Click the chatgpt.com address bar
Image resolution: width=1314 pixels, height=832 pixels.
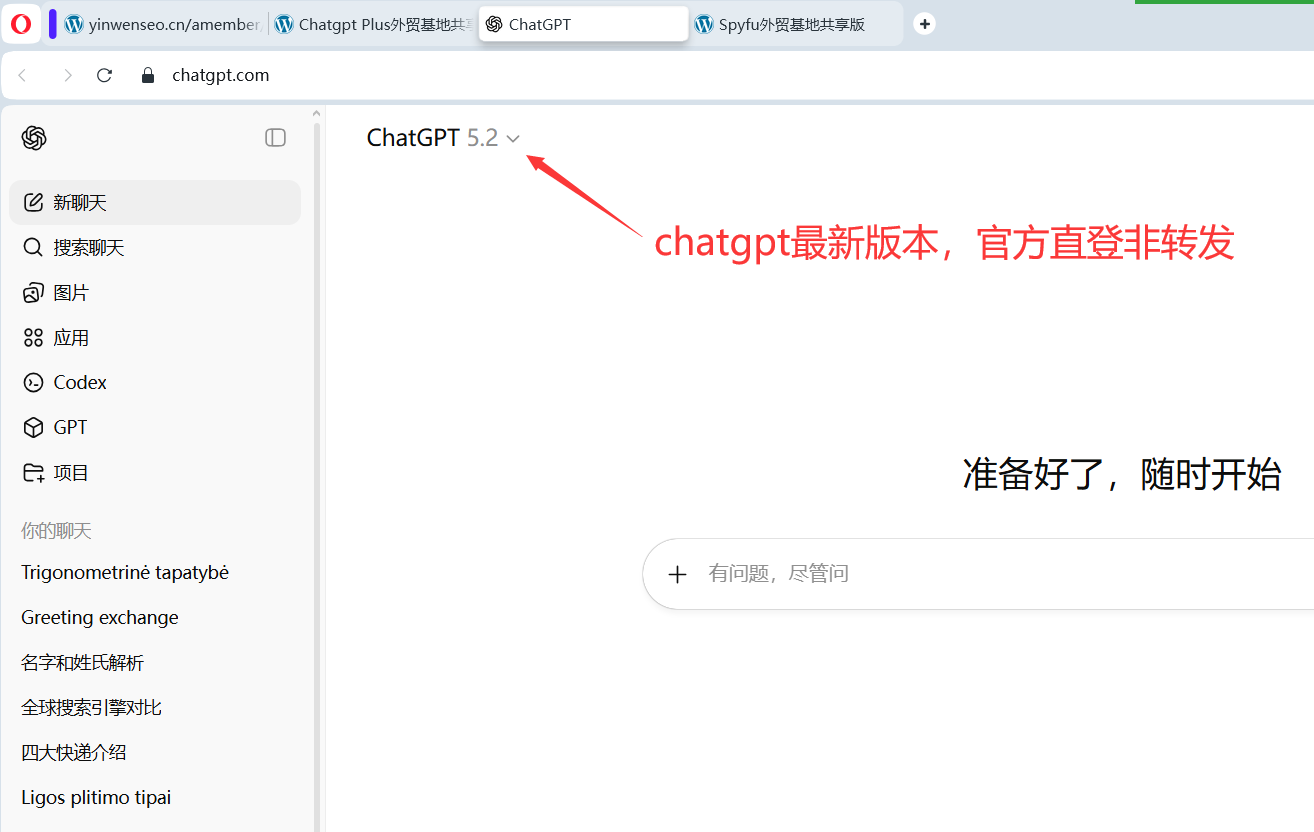pos(221,75)
